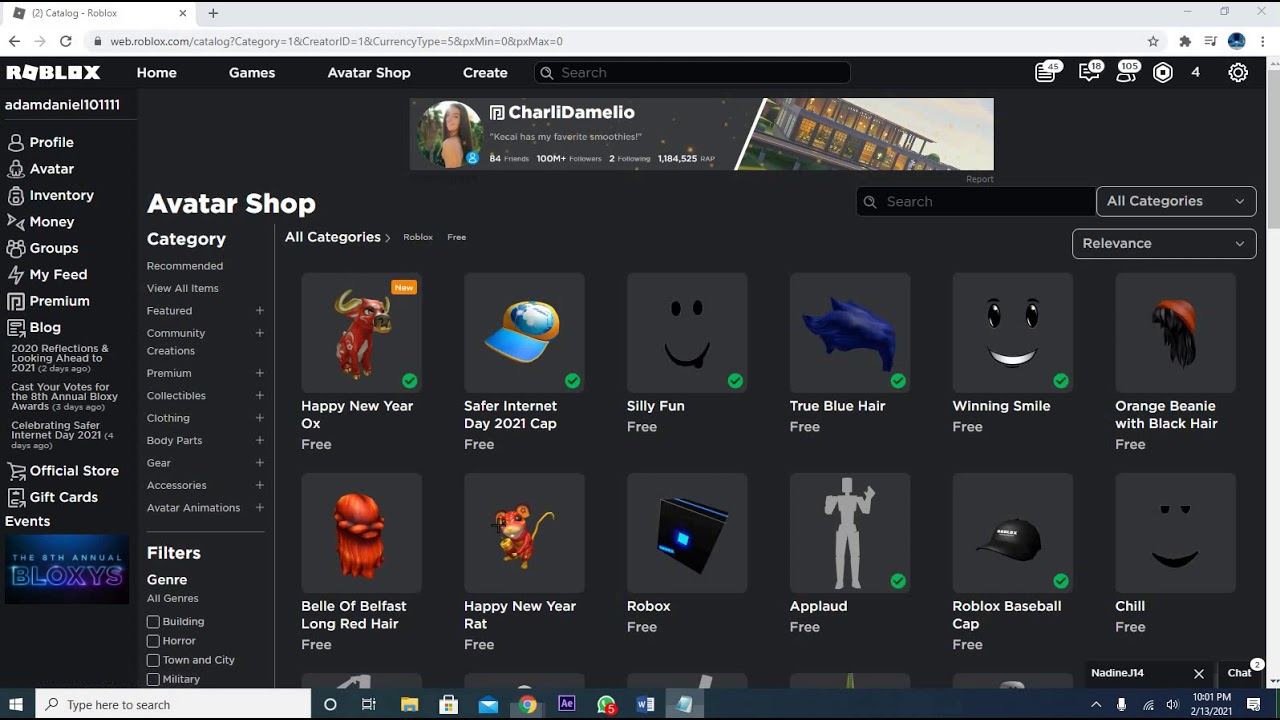
Task: Go to Avatar Shop in top navigation
Action: pos(369,73)
